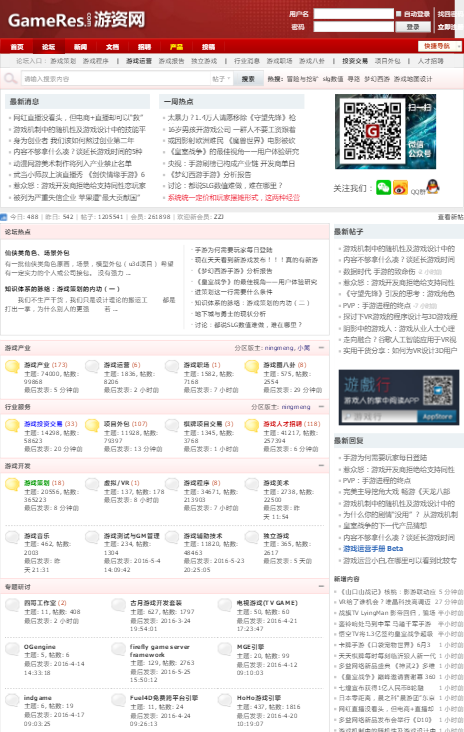Collapse the 游戏产业 section

click(x=321, y=348)
